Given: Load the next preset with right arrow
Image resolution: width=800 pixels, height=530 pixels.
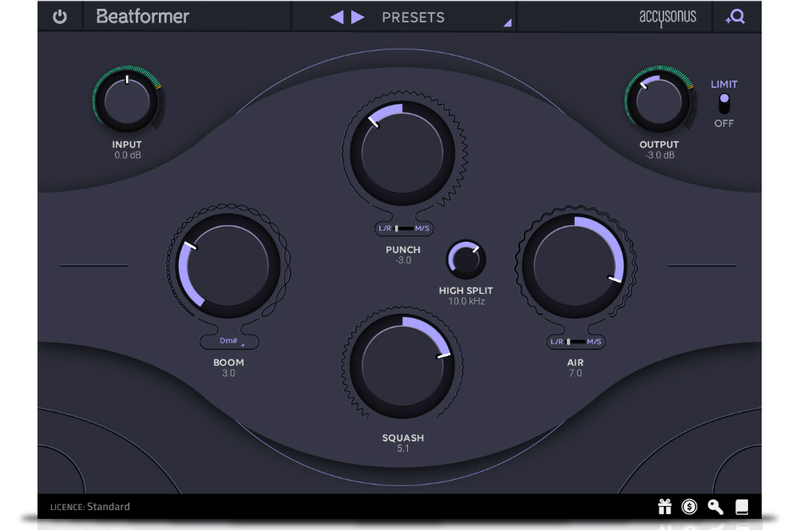Looking at the screenshot, I should tap(358, 17).
